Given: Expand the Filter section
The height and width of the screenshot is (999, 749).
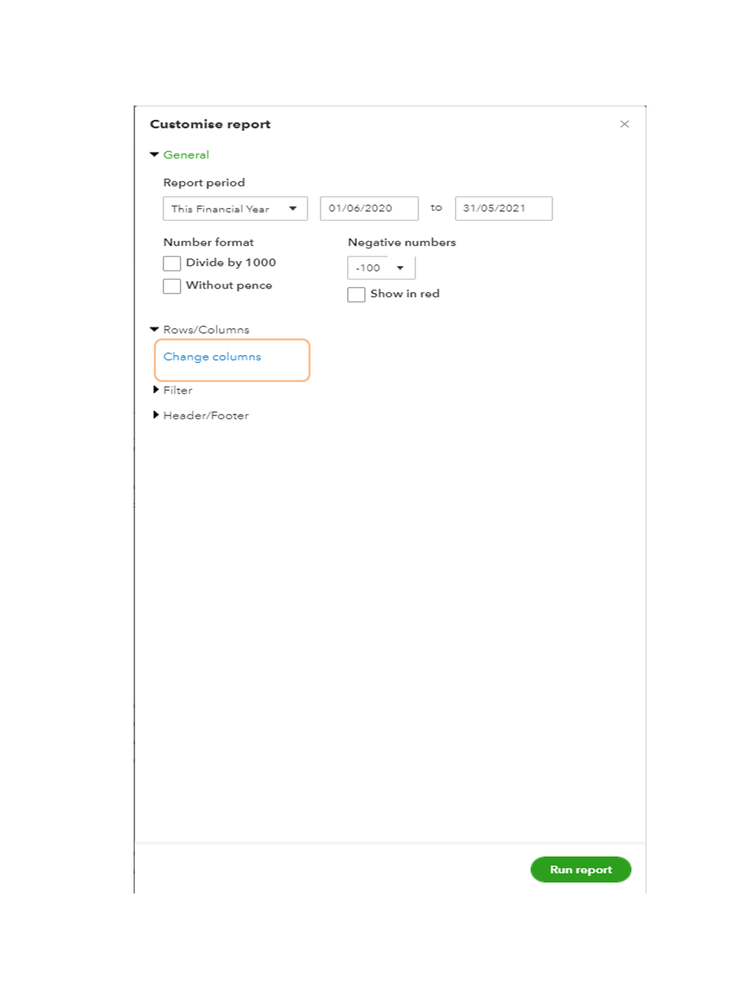Looking at the screenshot, I should tap(156, 390).
